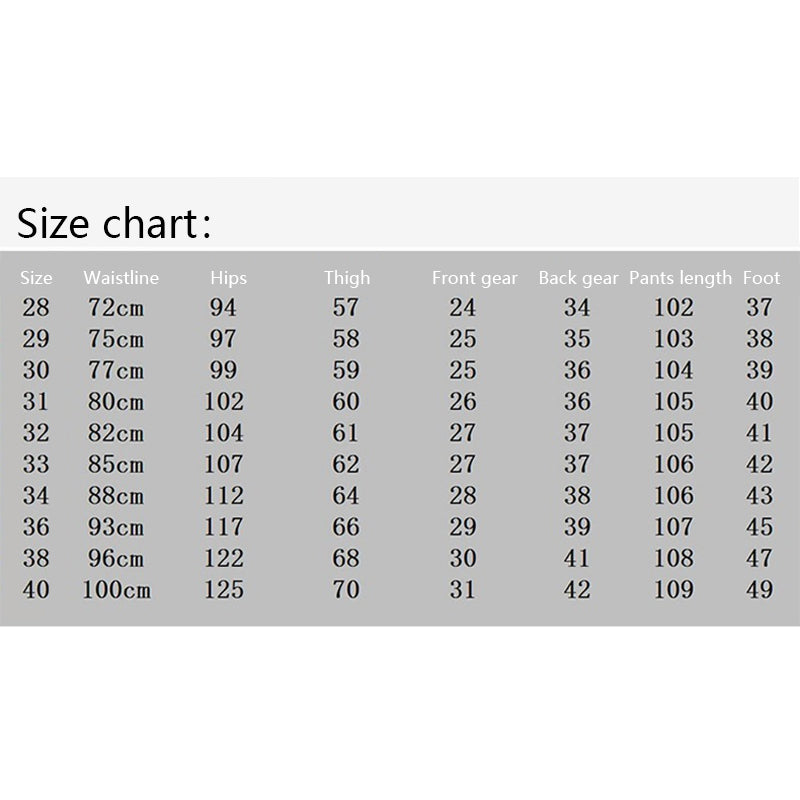Select the Size column header
The image size is (800, 800).
point(36,278)
